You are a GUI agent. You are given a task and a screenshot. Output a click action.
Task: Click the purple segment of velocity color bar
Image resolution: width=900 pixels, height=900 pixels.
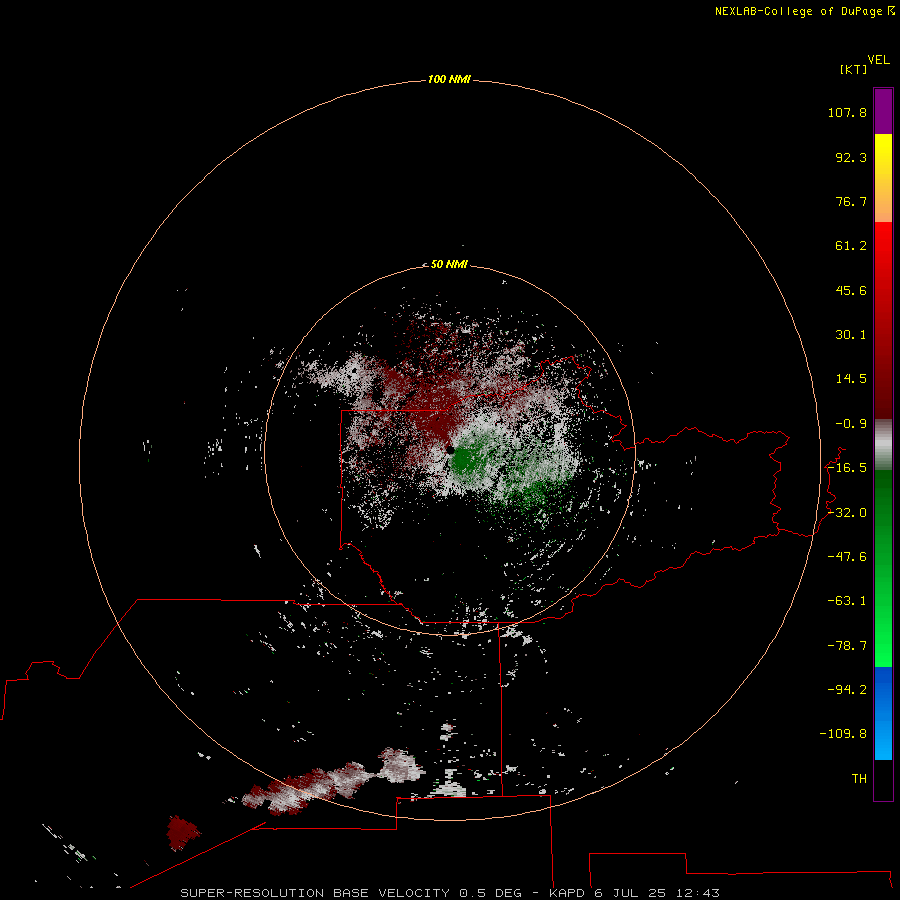(883, 111)
